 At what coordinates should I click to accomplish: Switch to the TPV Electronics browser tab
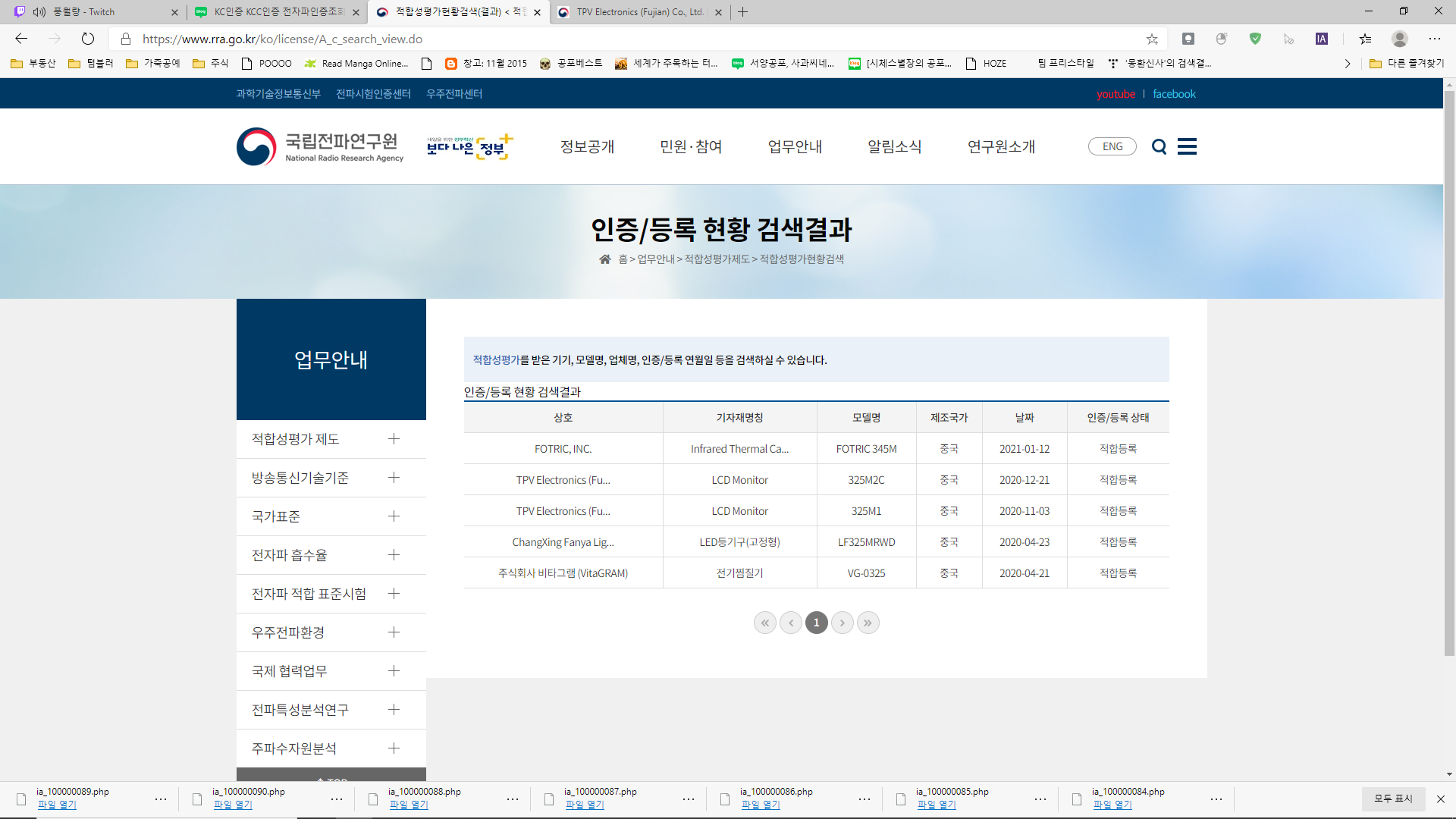pos(639,12)
